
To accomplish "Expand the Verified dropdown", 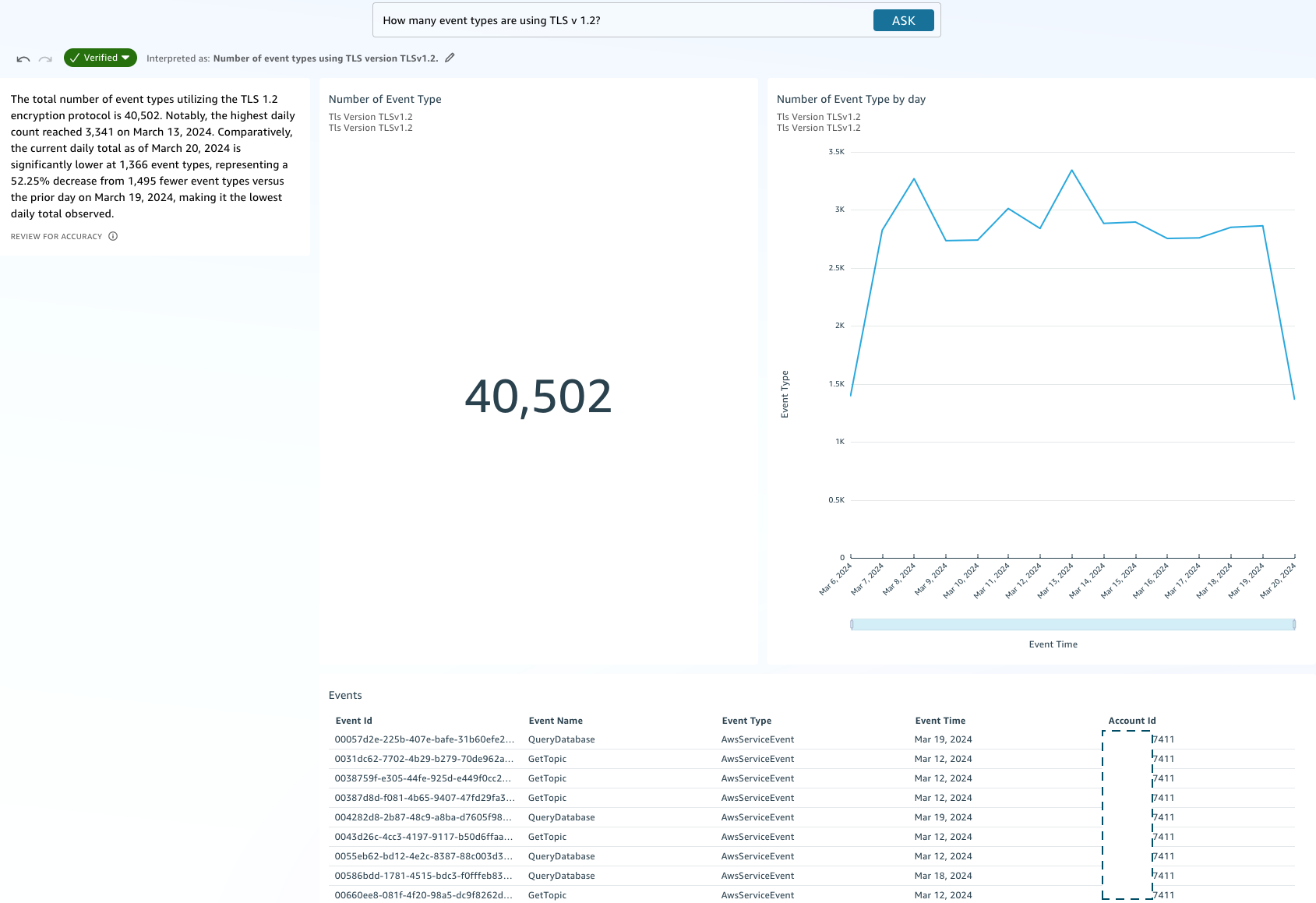I will click(101, 58).
